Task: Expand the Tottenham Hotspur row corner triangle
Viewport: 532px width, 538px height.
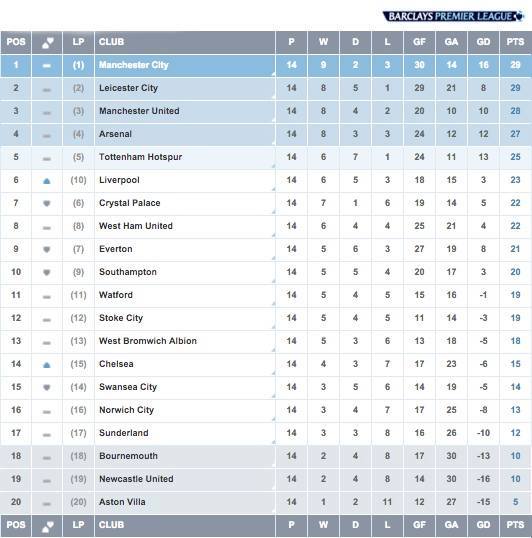Action: pos(273,166)
